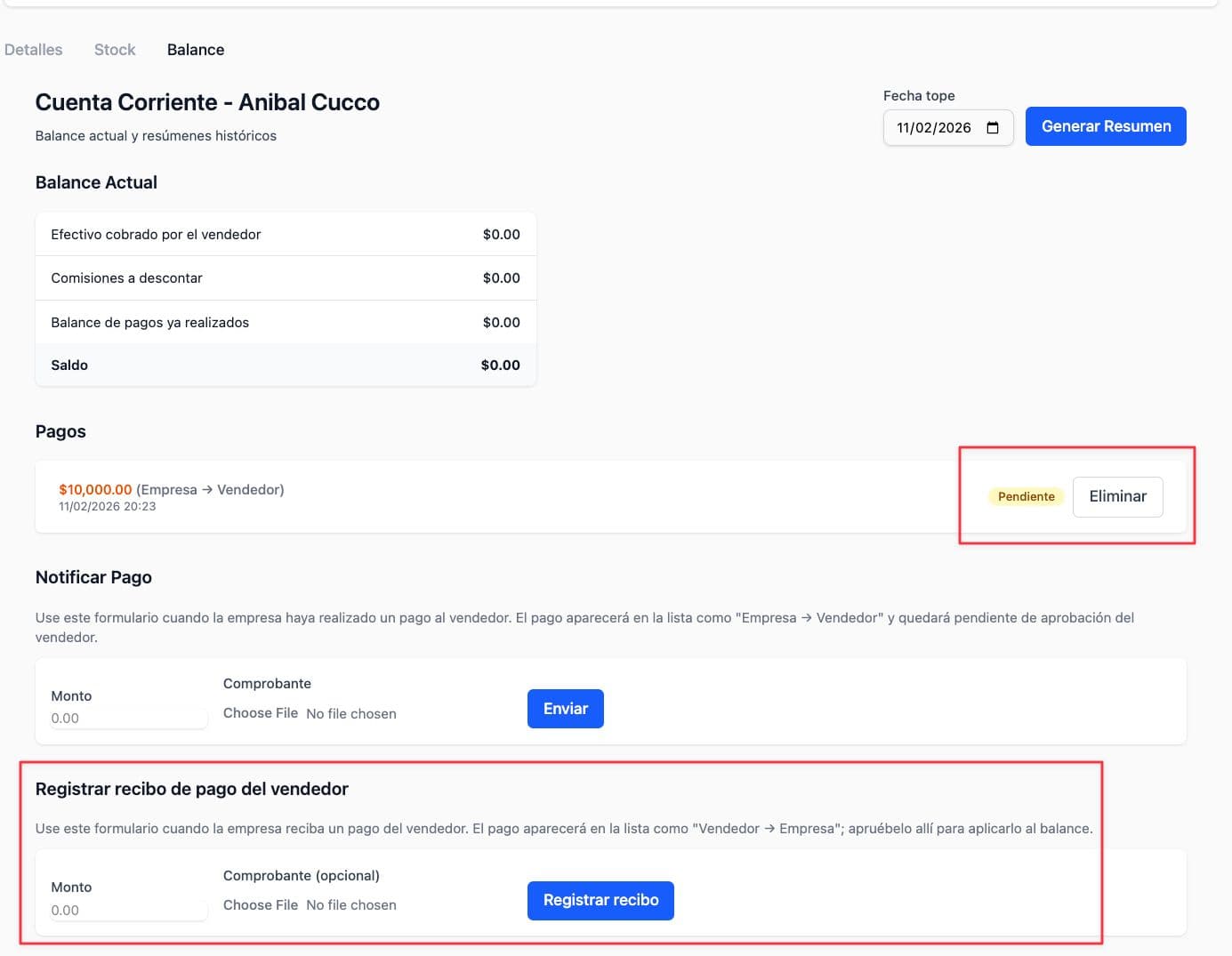
Task: Select the $10,000.00 payment amount
Action: (95, 489)
